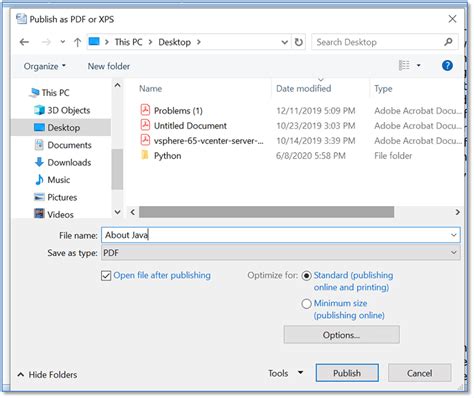Image resolution: width=474 pixels, height=398 pixels.
Task: Click the search magnifier icon
Action: point(448,42)
